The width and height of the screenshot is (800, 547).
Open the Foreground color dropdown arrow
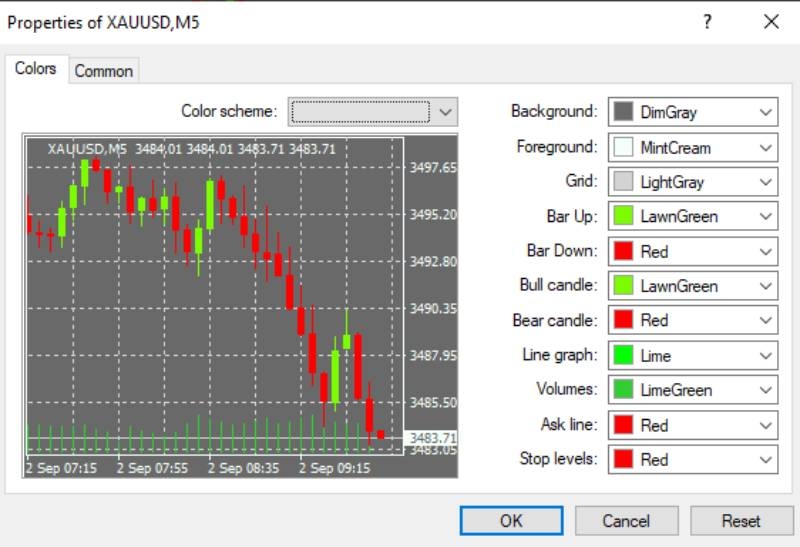tap(765, 148)
